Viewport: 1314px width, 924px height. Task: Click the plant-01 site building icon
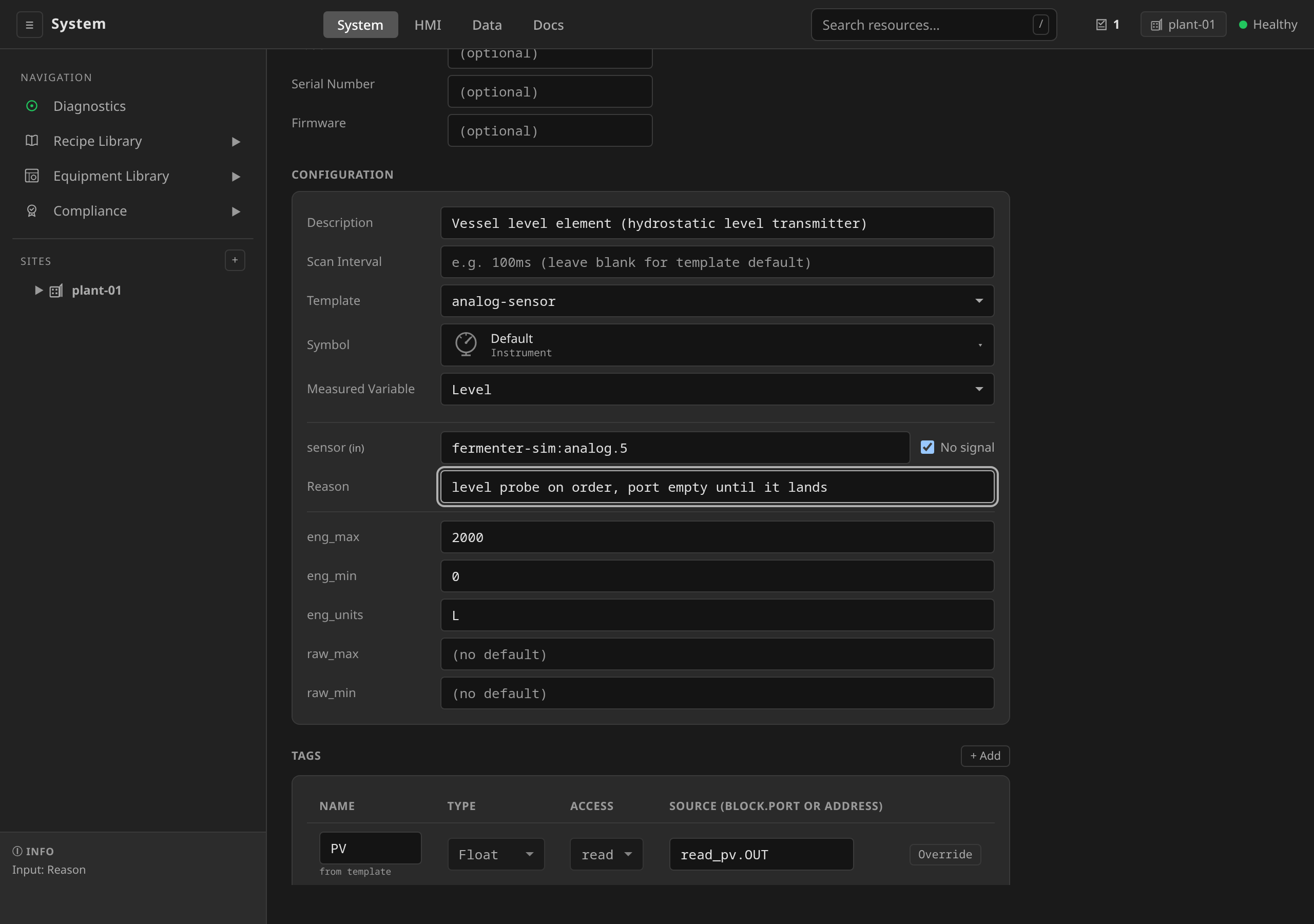pyautogui.click(x=56, y=291)
